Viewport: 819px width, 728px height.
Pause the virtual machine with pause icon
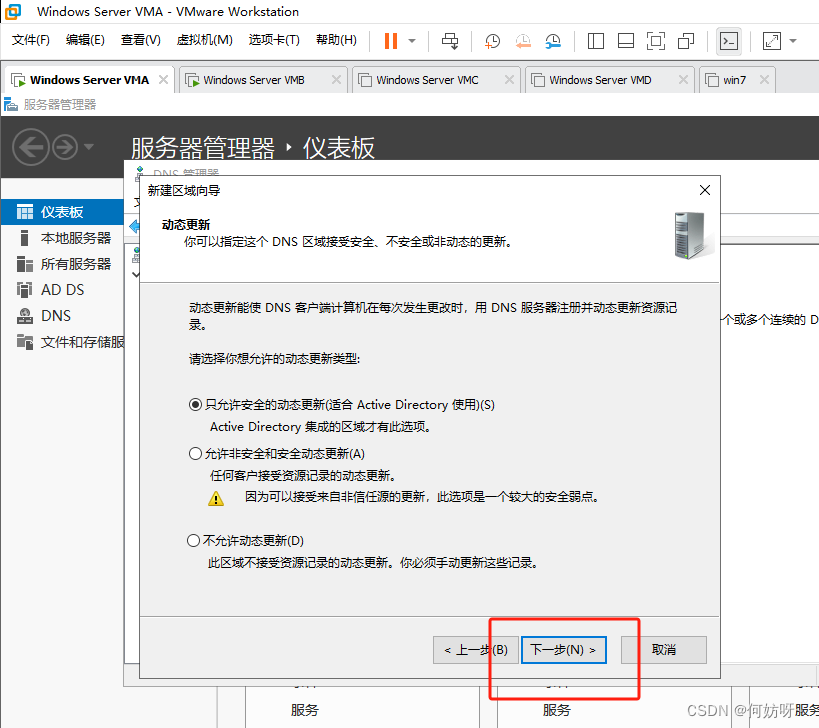pos(391,40)
